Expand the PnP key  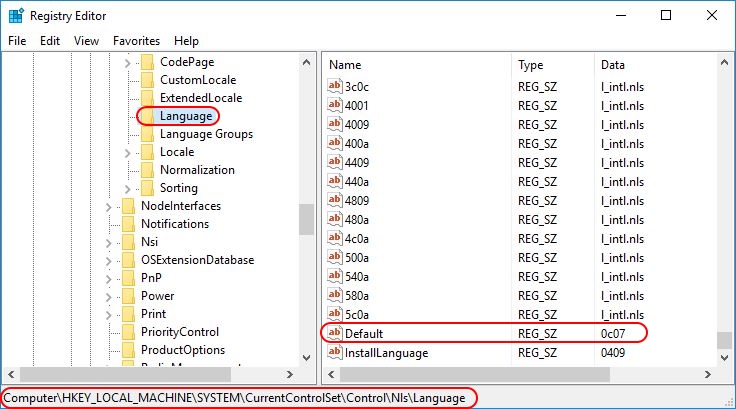(108, 278)
